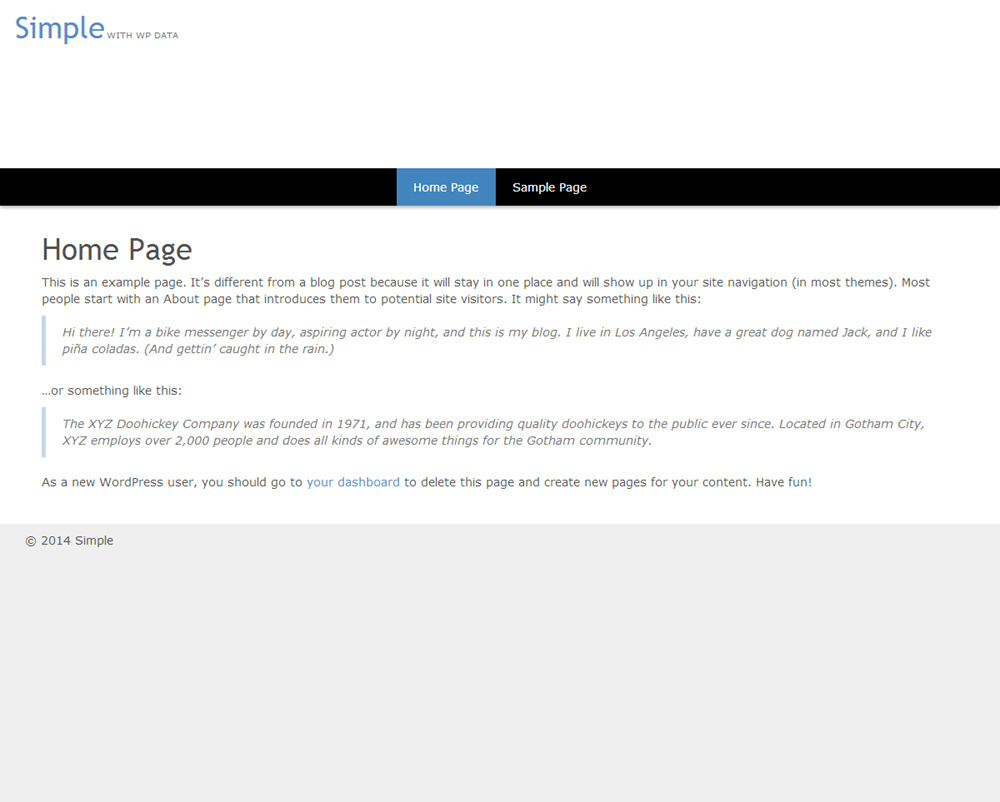The height and width of the screenshot is (802, 1000).
Task: Switch to the Sample Page tab
Action: click(x=549, y=187)
